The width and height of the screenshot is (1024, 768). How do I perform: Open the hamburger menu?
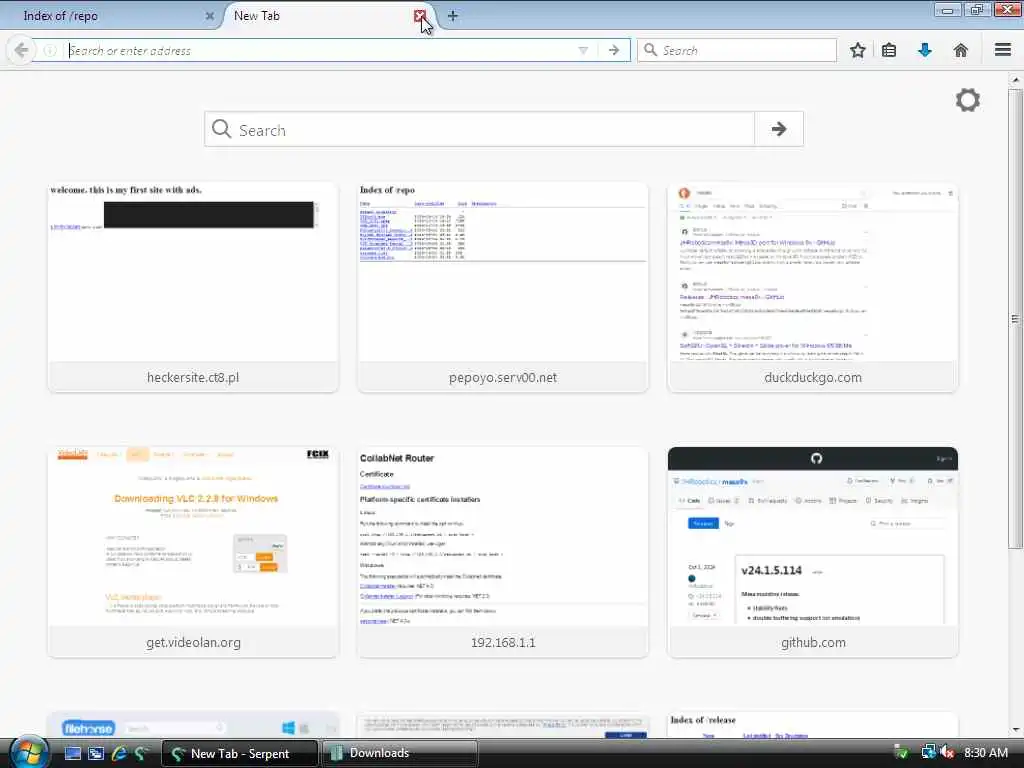[1003, 50]
